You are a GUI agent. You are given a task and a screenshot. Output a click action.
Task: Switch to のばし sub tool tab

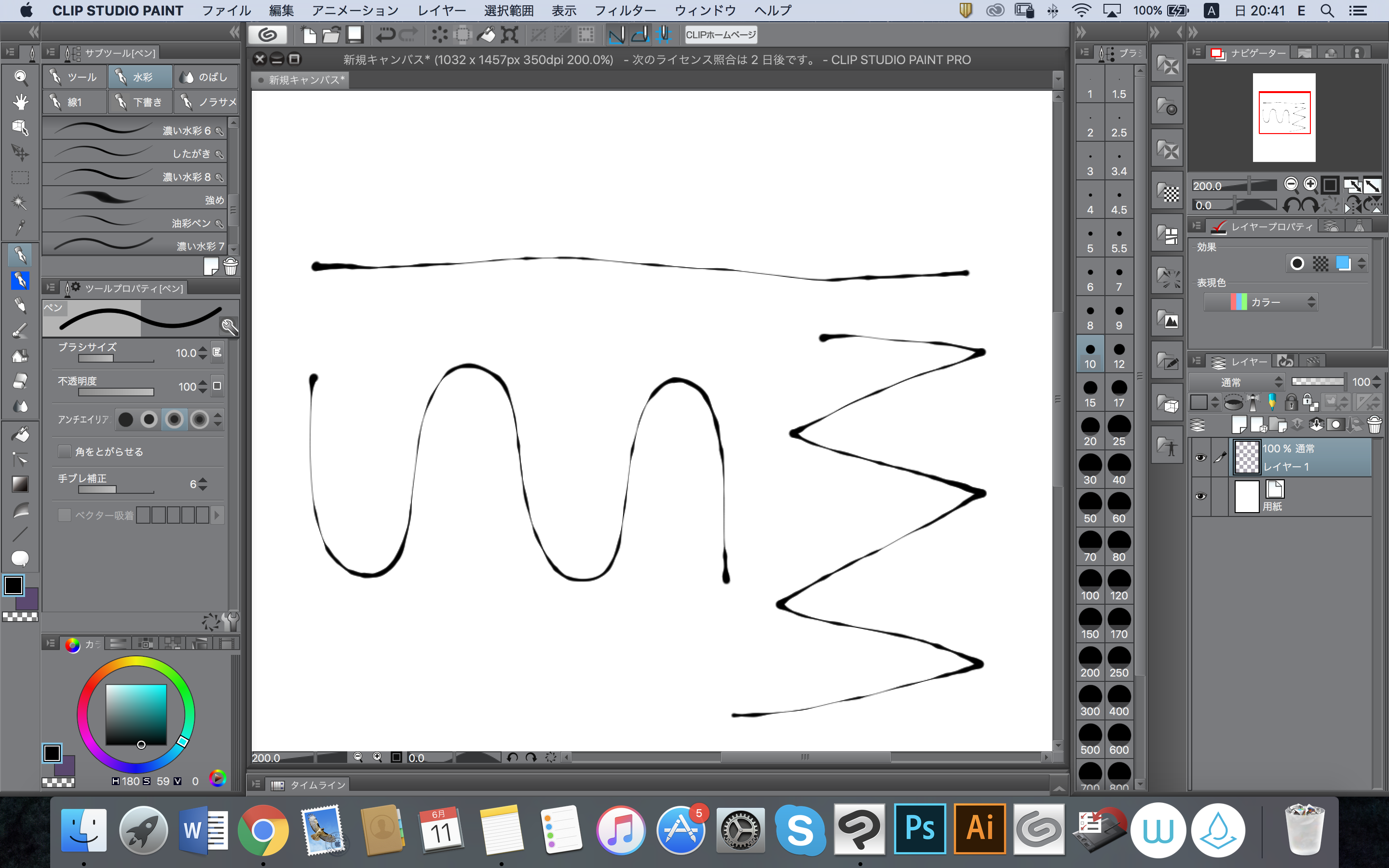(205, 77)
